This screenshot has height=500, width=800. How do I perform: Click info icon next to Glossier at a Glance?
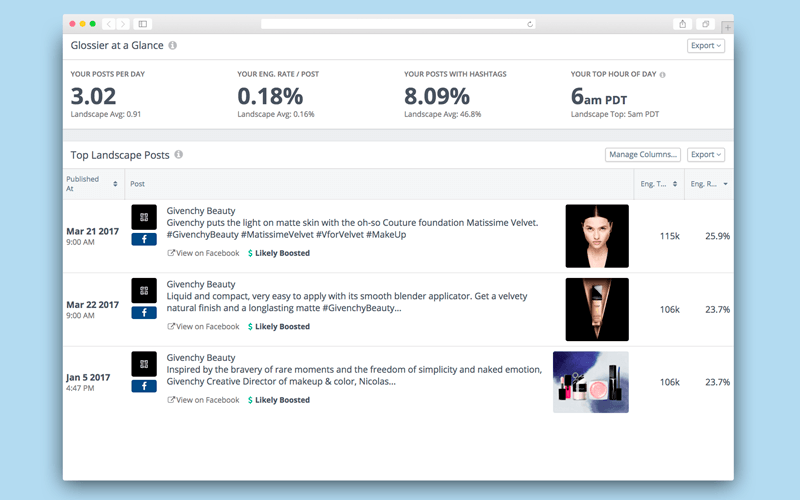[173, 45]
